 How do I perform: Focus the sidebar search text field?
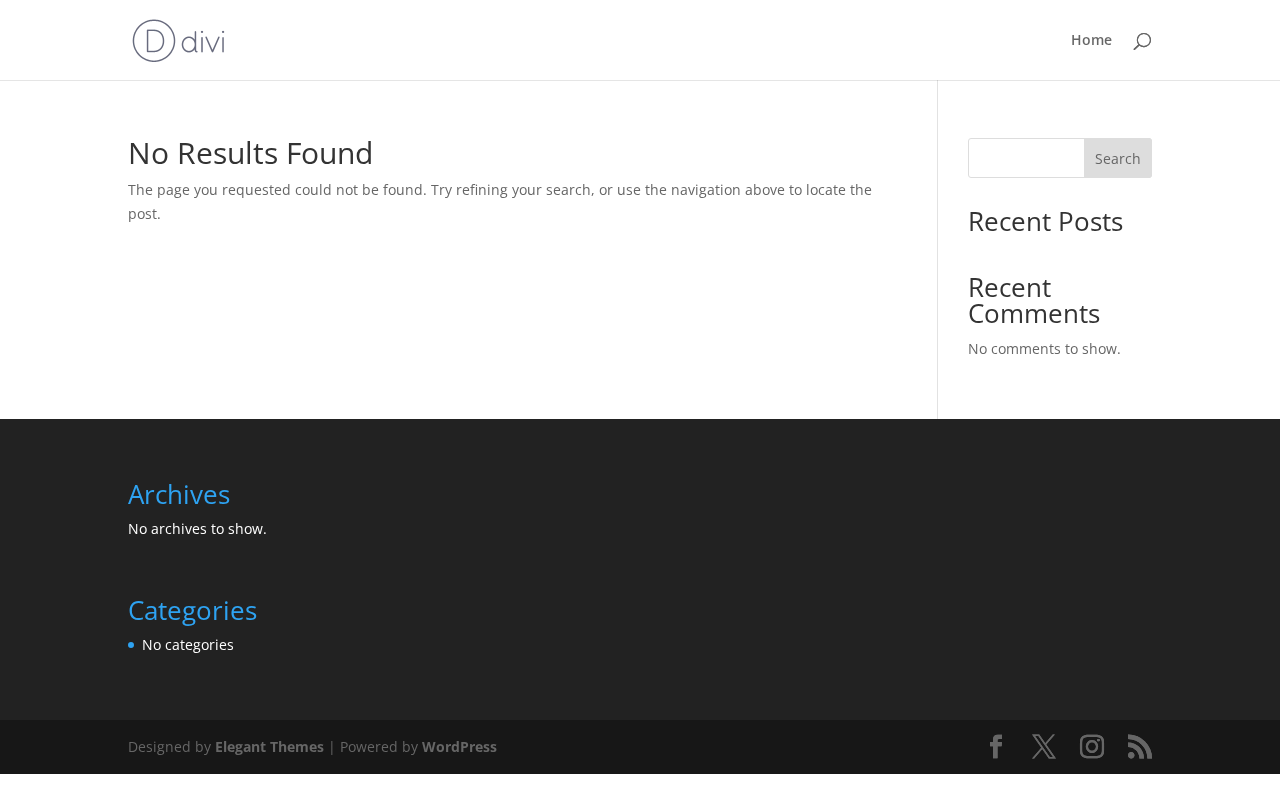click(1026, 158)
